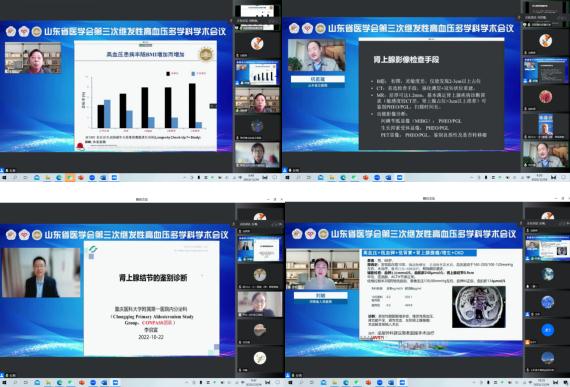Launch Edge in top-right screenshot's taskbar

pos(343,178)
